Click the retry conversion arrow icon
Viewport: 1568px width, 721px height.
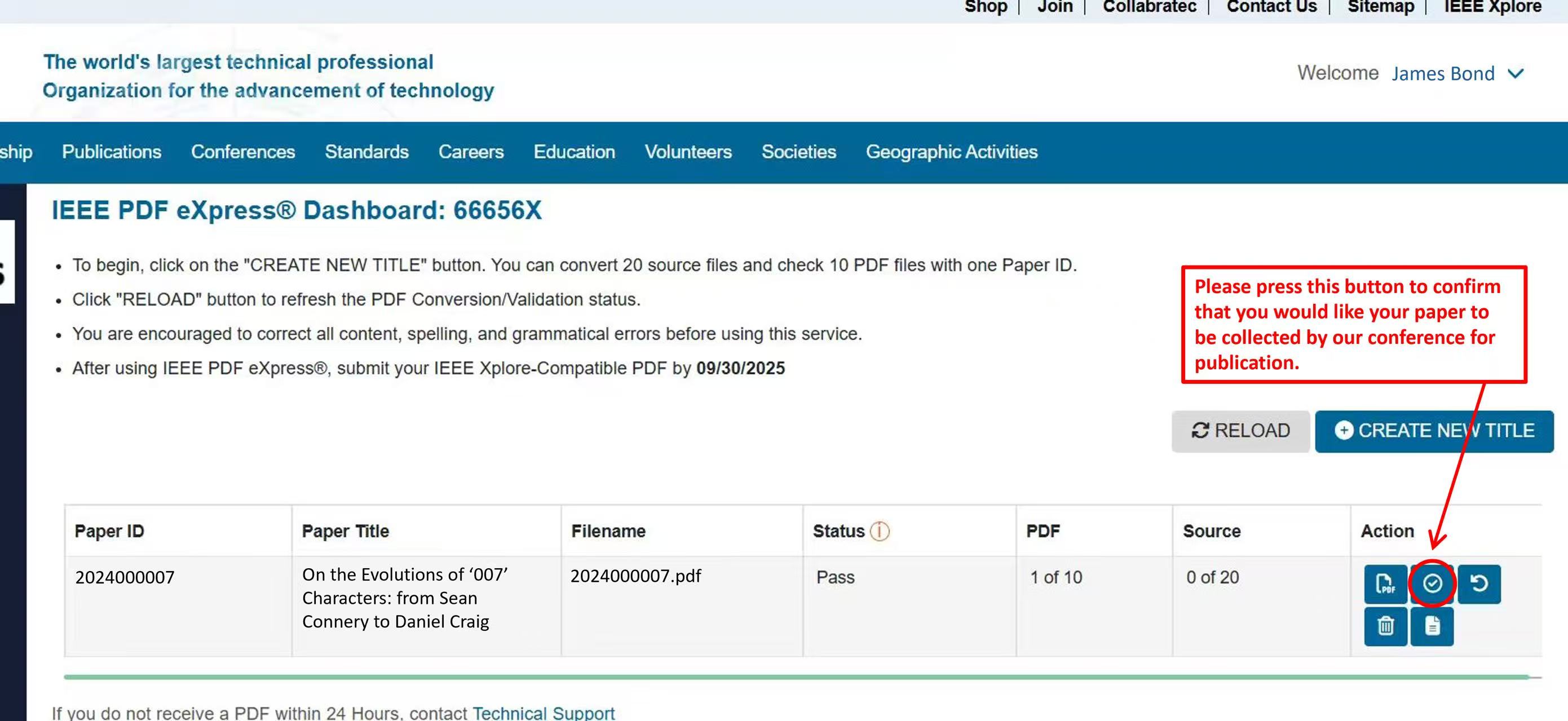[1479, 585]
